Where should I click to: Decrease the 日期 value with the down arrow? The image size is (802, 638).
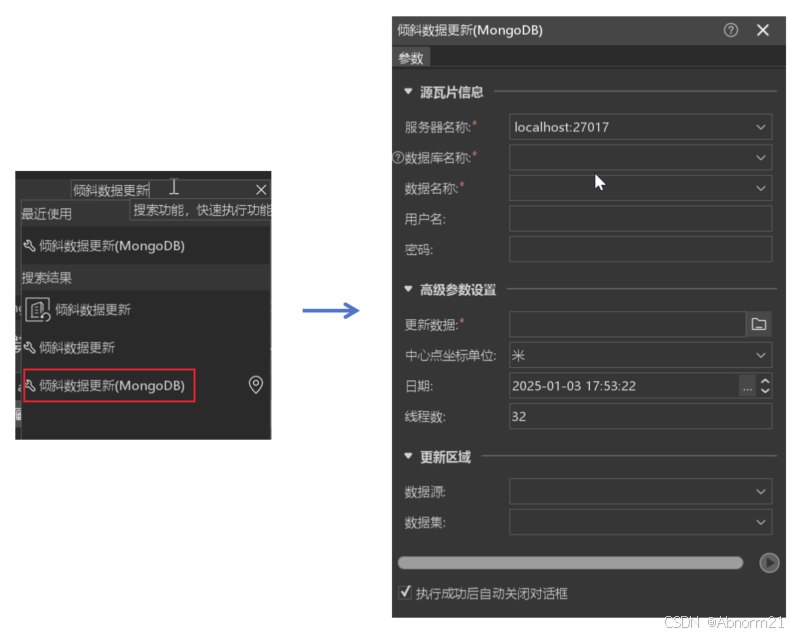(765, 391)
